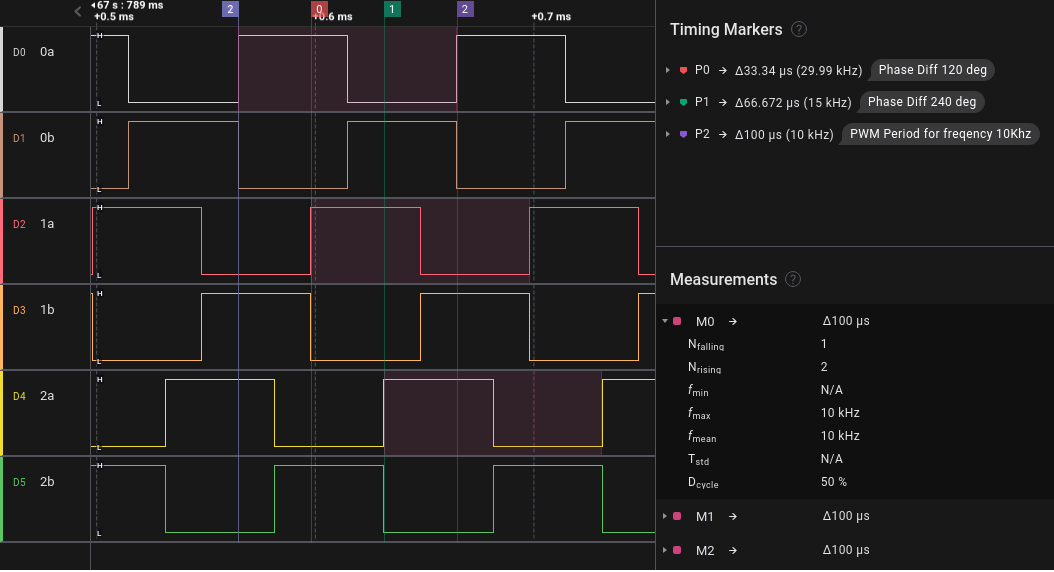Click the arrow icon beside M2

(x=733, y=550)
